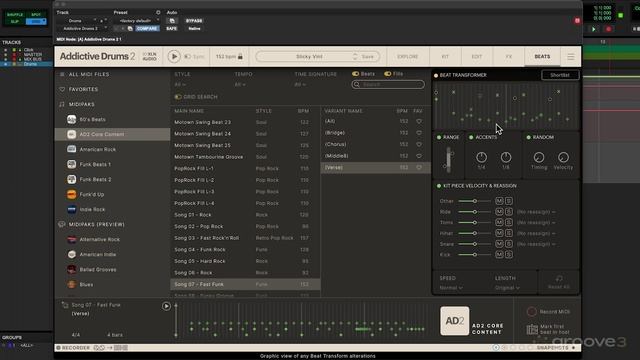Switch to the EXPLORE tab
The width and height of the screenshot is (640, 360).
pyautogui.click(x=407, y=57)
